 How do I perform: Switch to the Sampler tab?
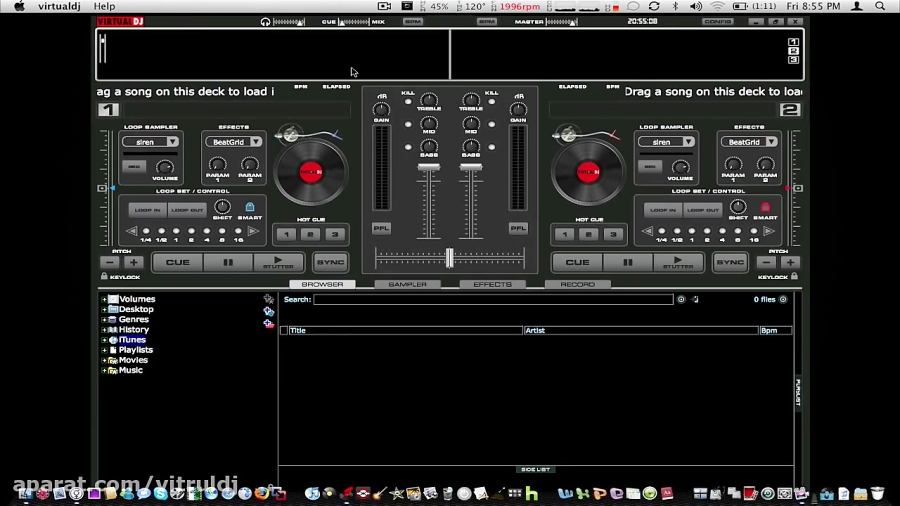coord(408,285)
